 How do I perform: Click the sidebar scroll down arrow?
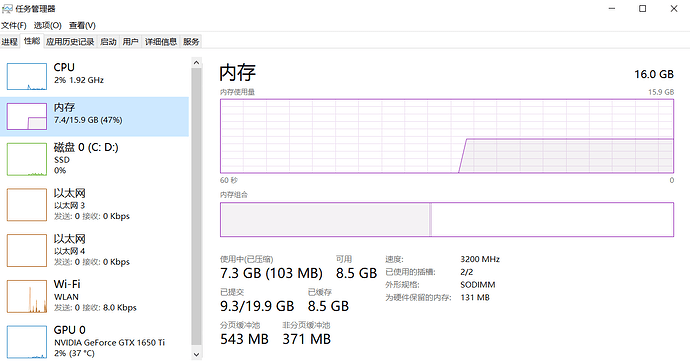coord(196,354)
